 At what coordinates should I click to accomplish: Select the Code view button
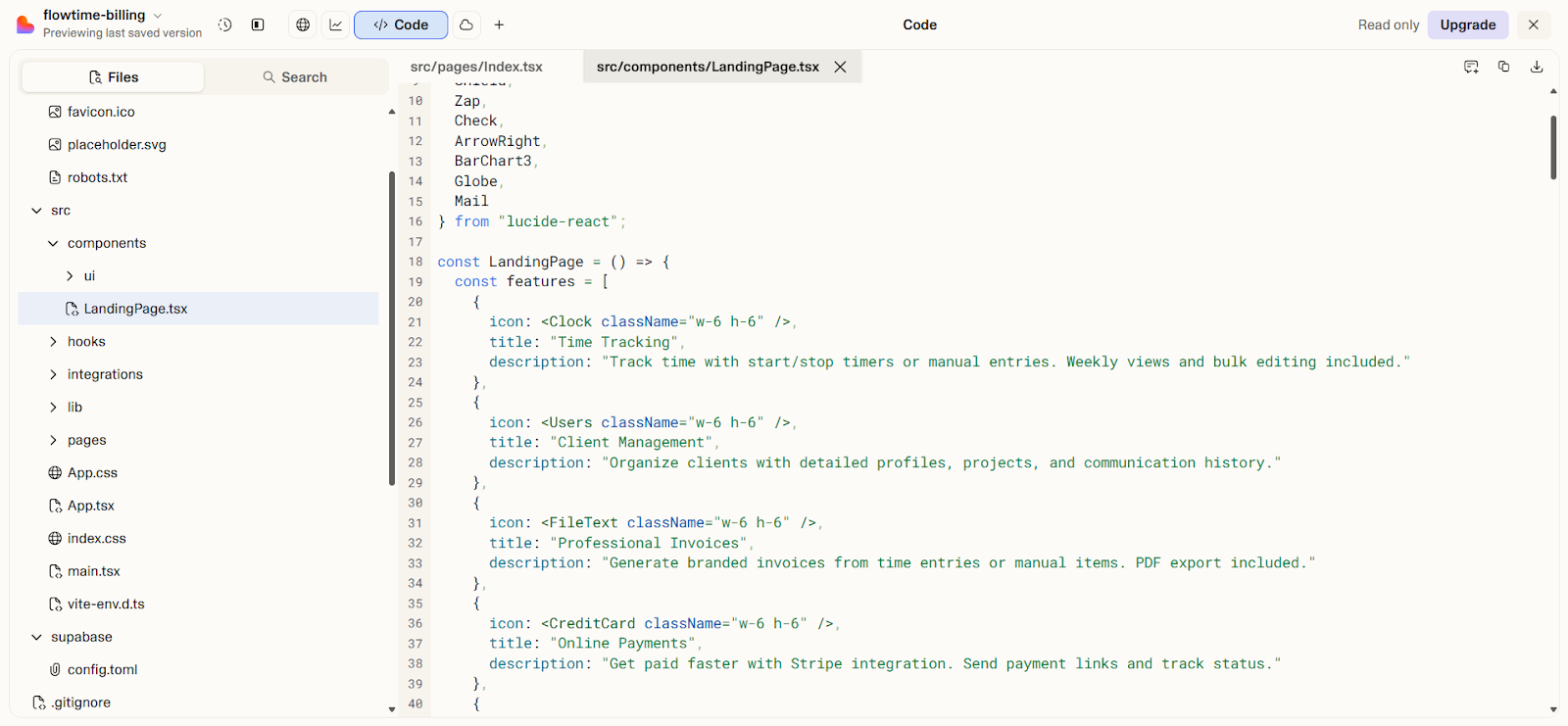point(401,24)
